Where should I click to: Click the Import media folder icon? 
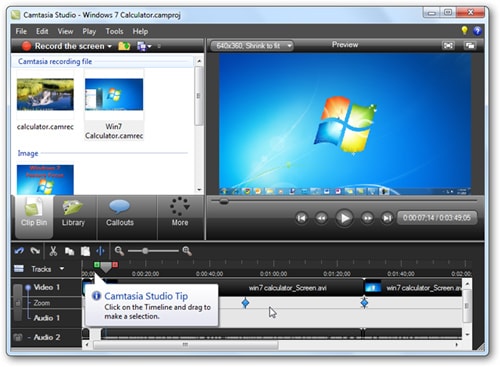(124, 46)
